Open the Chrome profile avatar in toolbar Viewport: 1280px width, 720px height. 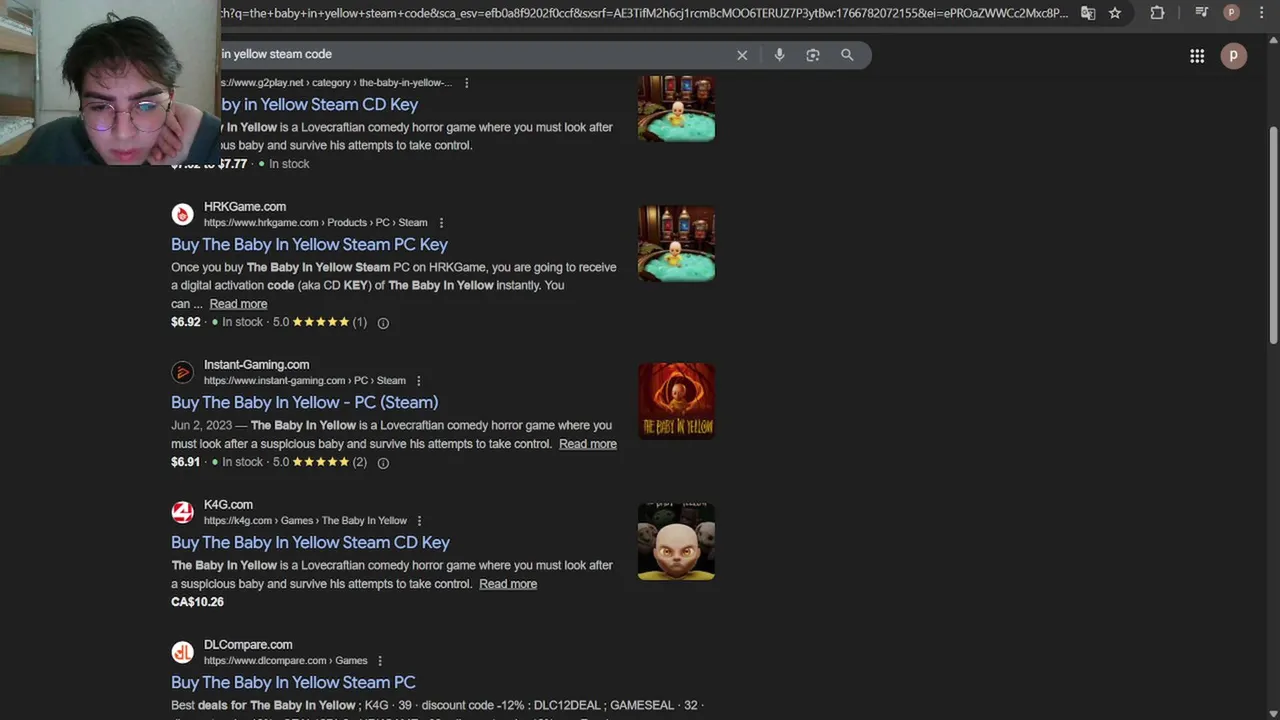[1232, 13]
